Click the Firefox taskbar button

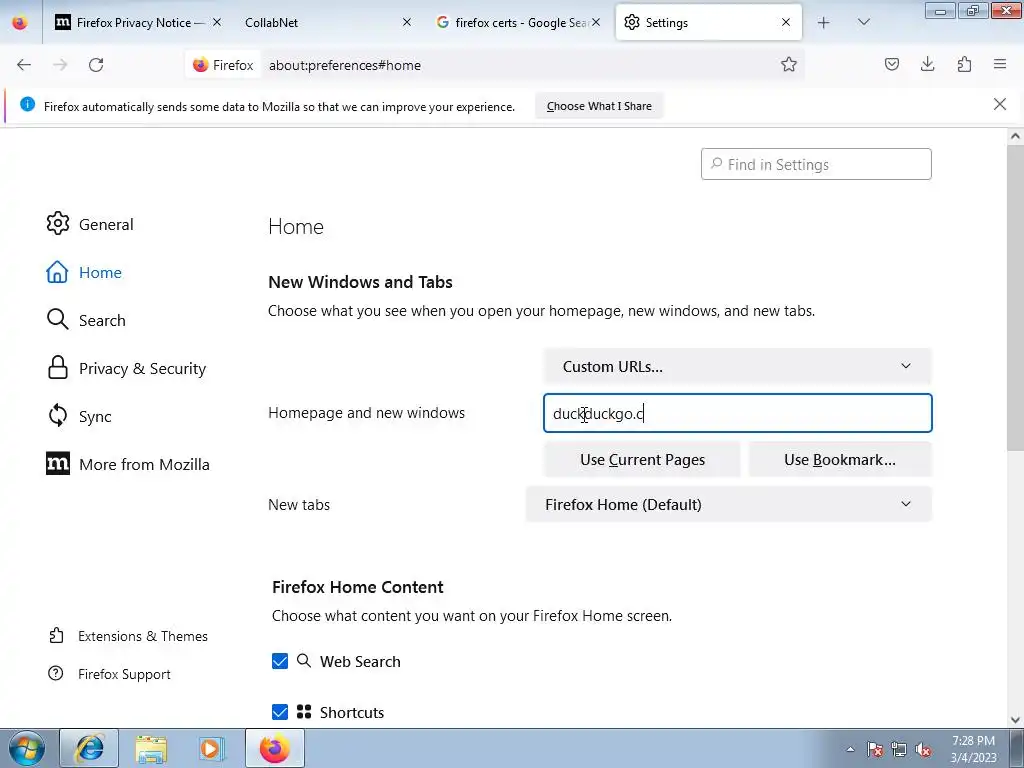pyautogui.click(x=274, y=748)
